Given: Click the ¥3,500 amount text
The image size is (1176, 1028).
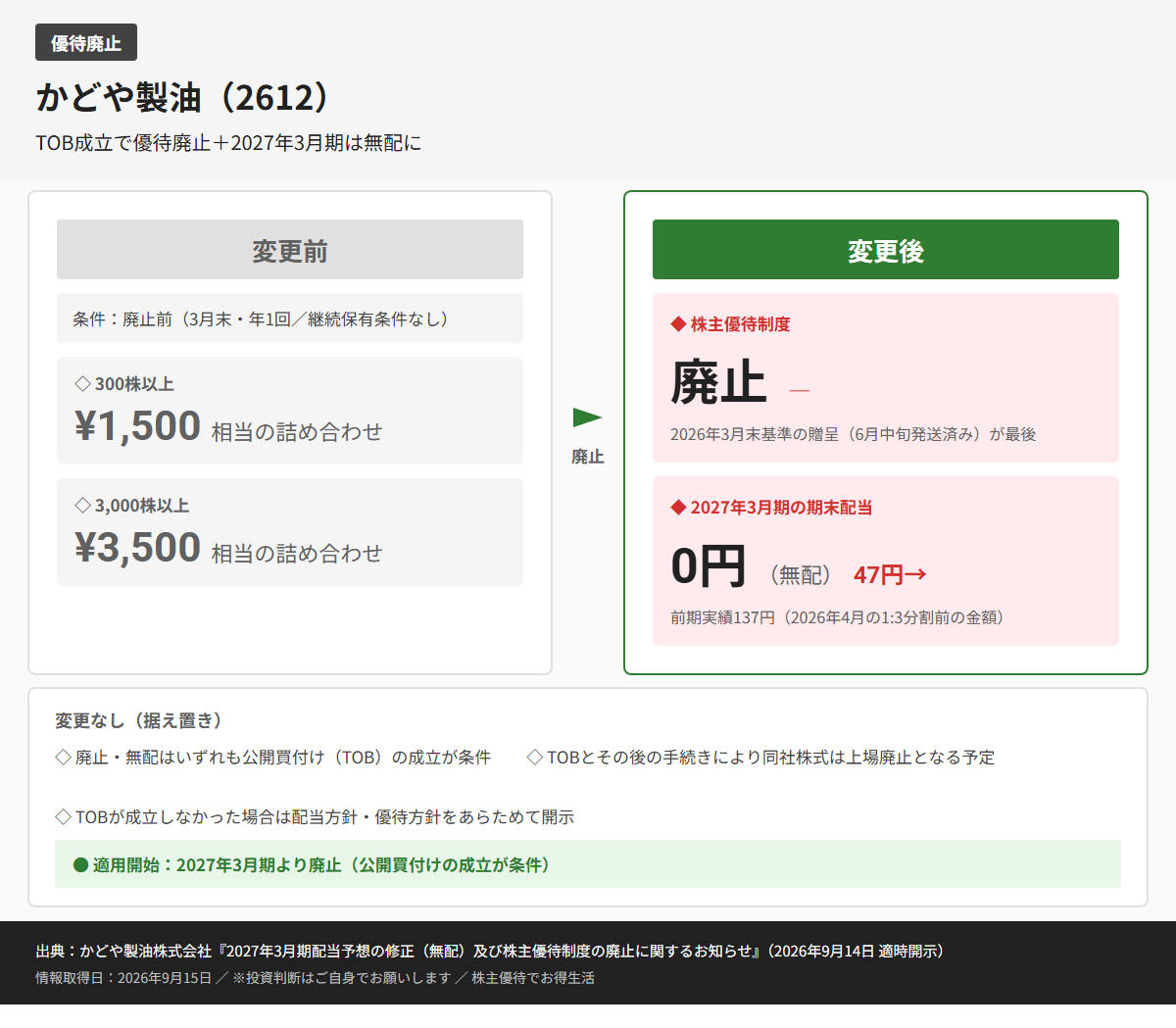Looking at the screenshot, I should coord(138,548).
